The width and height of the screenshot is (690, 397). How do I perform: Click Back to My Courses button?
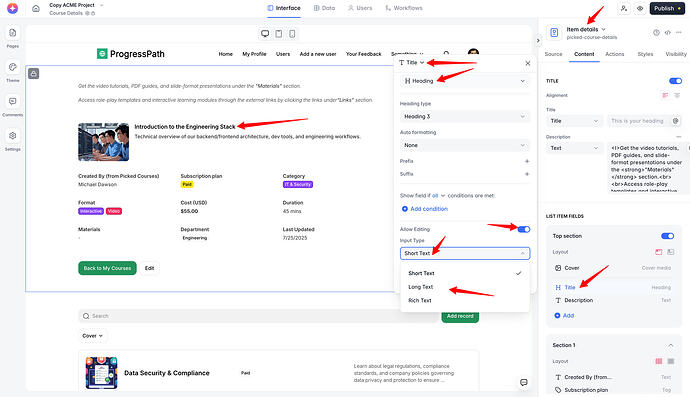tap(107, 268)
